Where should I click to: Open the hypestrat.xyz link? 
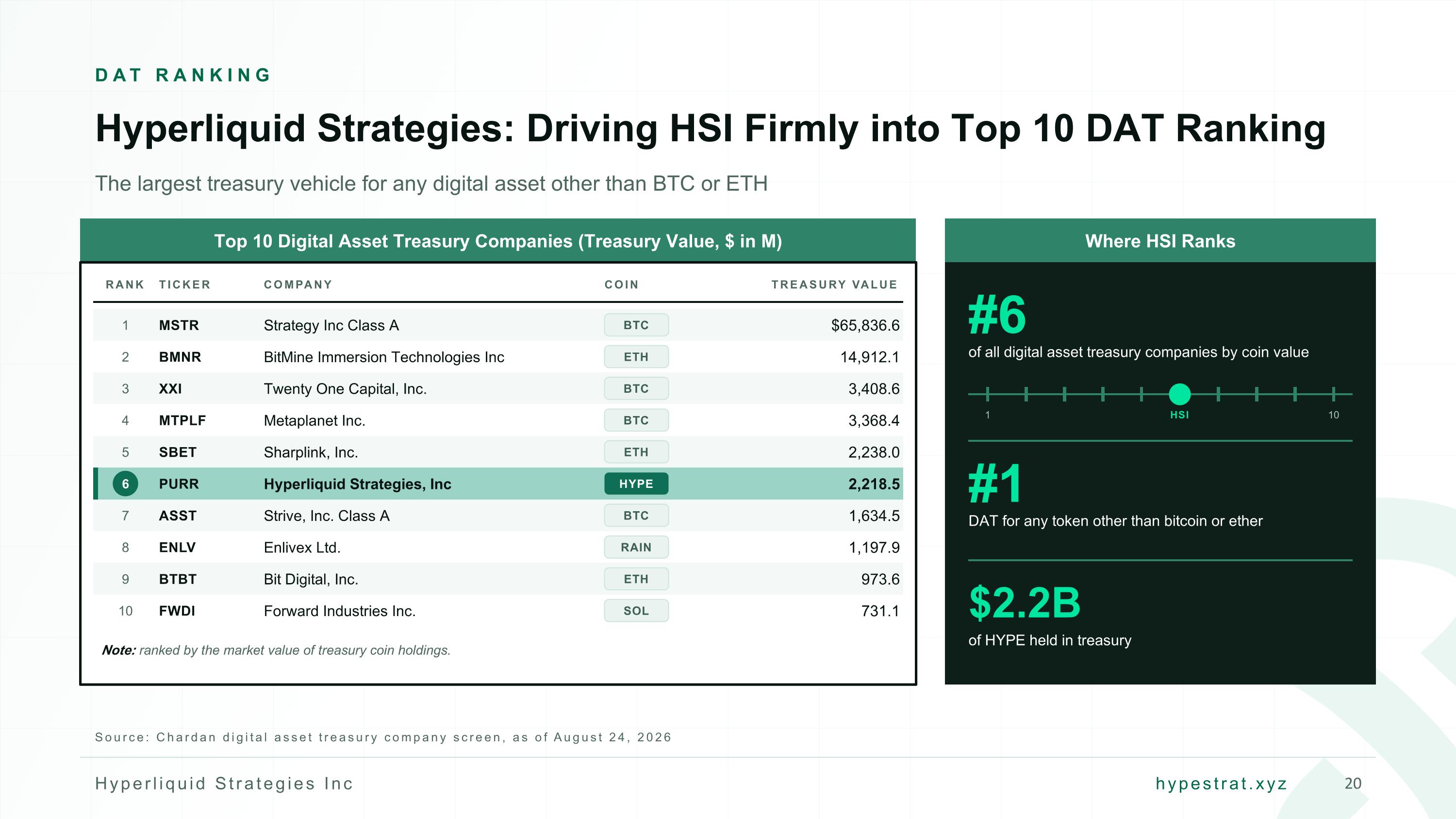[x=1222, y=784]
